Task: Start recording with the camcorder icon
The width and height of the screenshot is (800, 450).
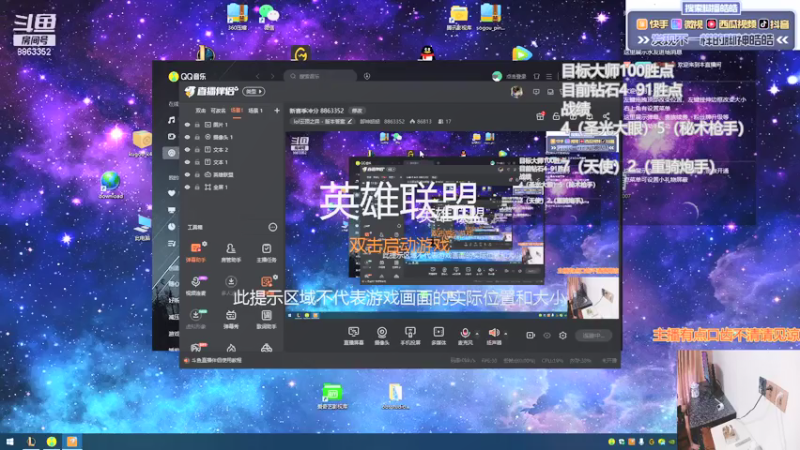Action: [x=531, y=335]
